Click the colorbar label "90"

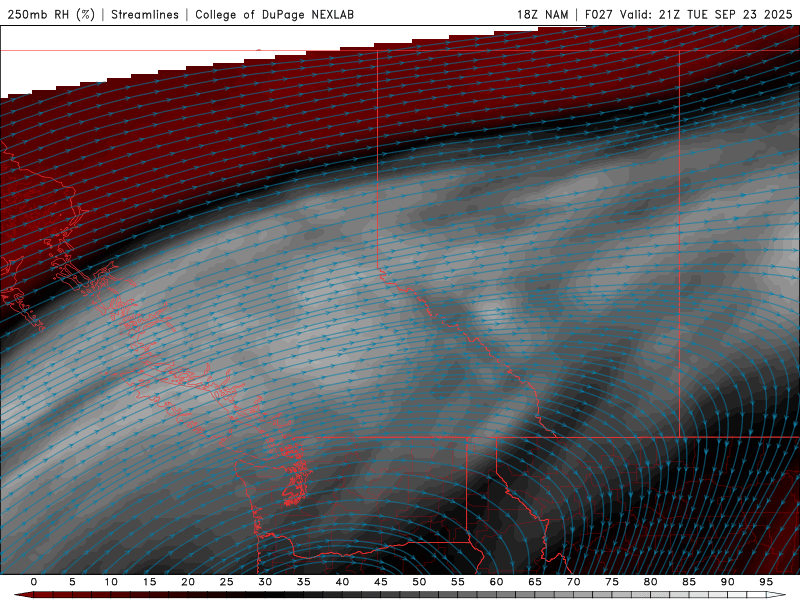(x=727, y=582)
